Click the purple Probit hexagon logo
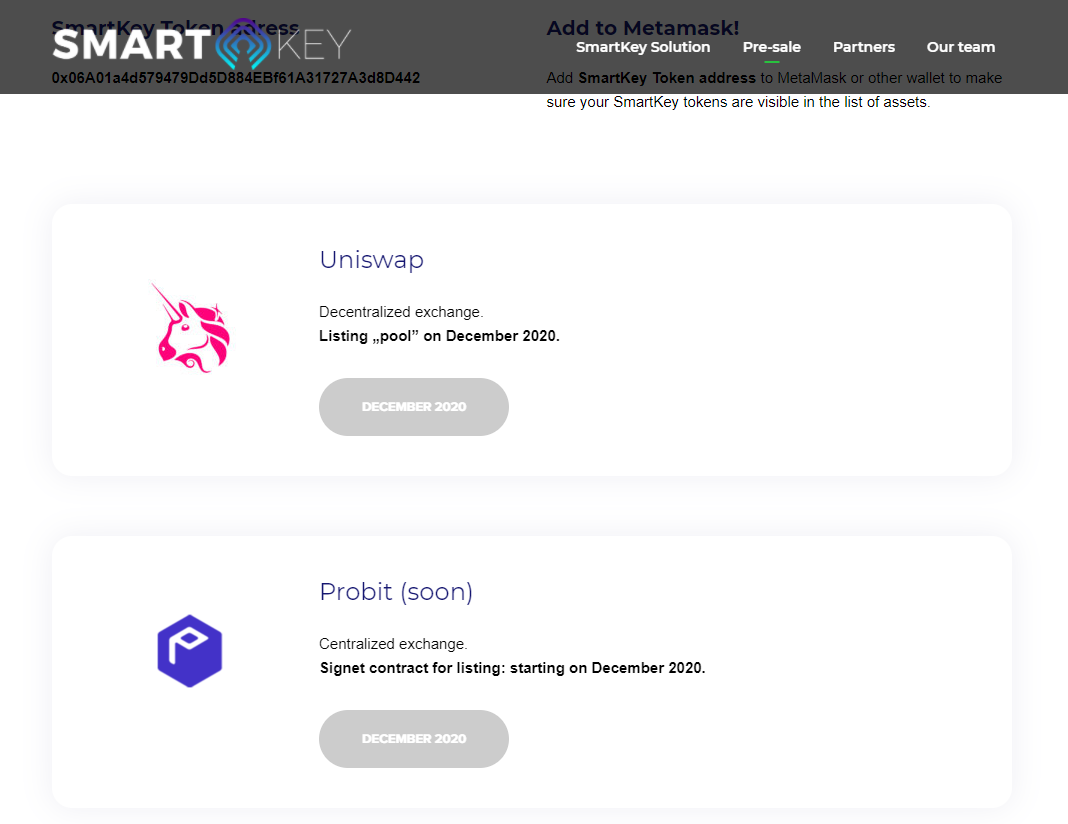1068x824 pixels. pyautogui.click(x=190, y=651)
